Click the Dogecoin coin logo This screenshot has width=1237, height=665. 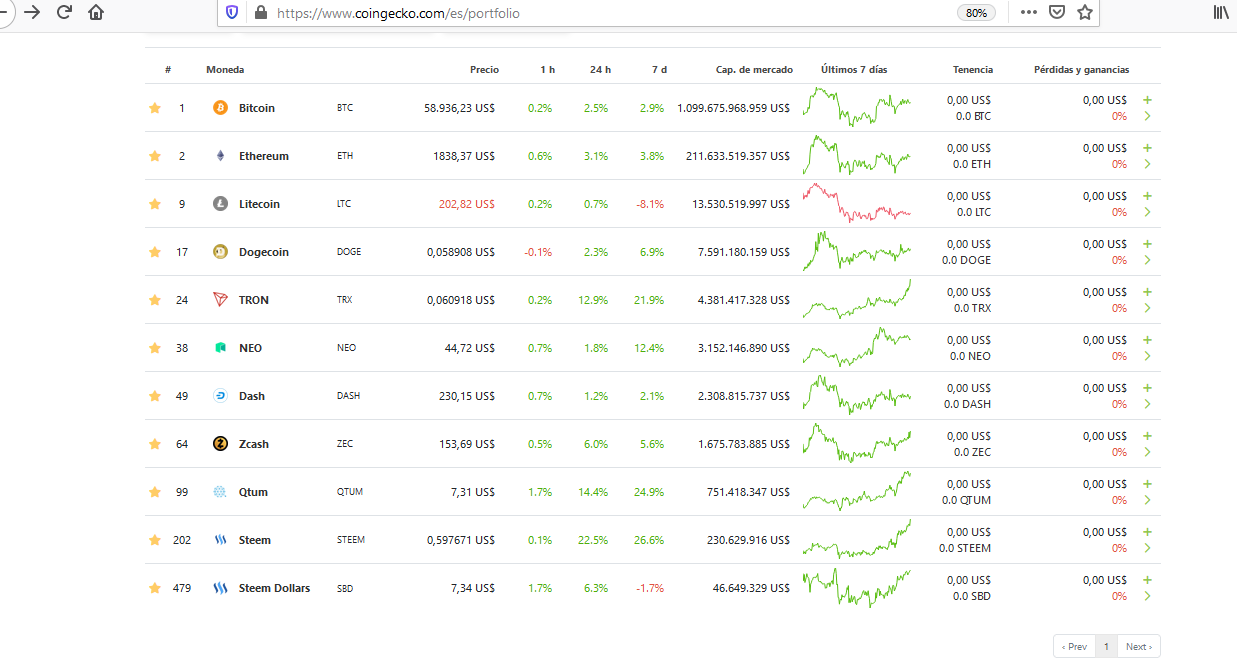pos(220,252)
